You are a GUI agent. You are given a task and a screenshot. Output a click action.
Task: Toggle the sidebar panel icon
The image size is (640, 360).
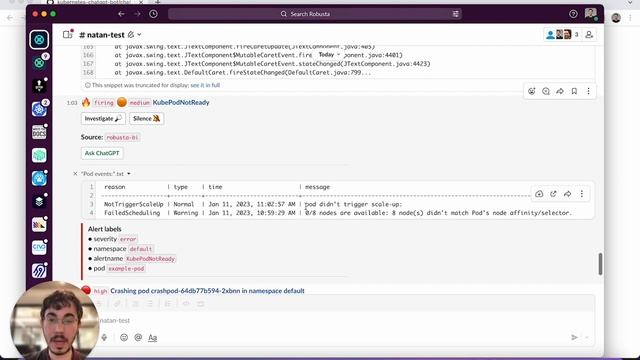point(67,35)
